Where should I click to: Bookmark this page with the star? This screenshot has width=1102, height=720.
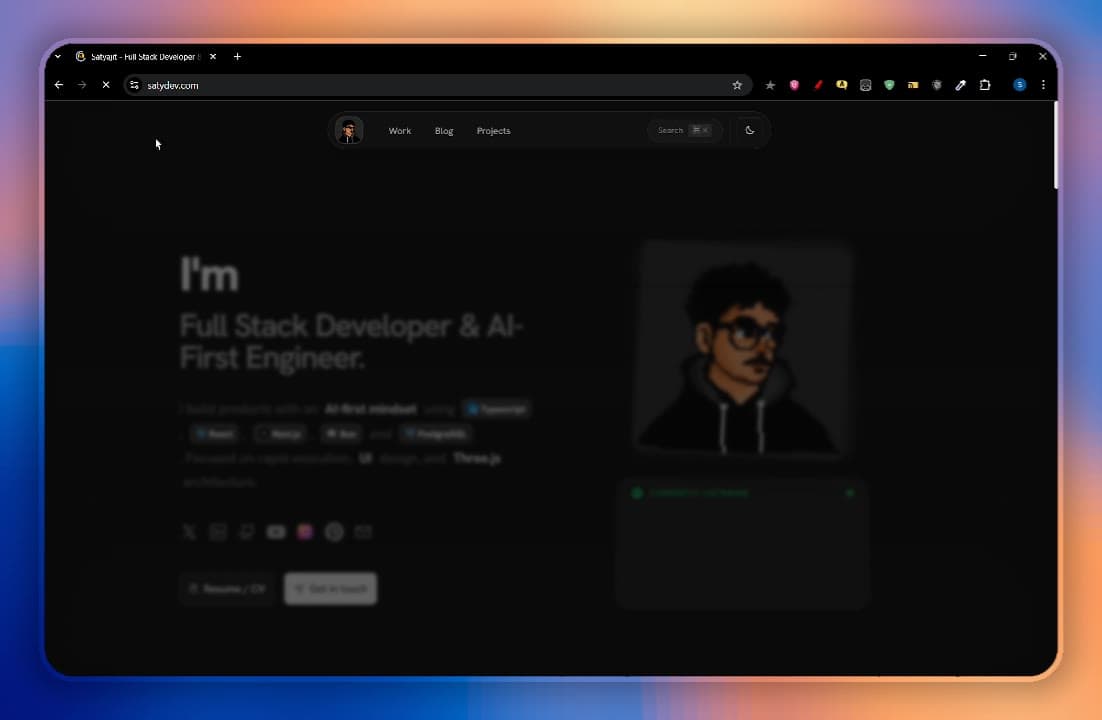click(737, 85)
